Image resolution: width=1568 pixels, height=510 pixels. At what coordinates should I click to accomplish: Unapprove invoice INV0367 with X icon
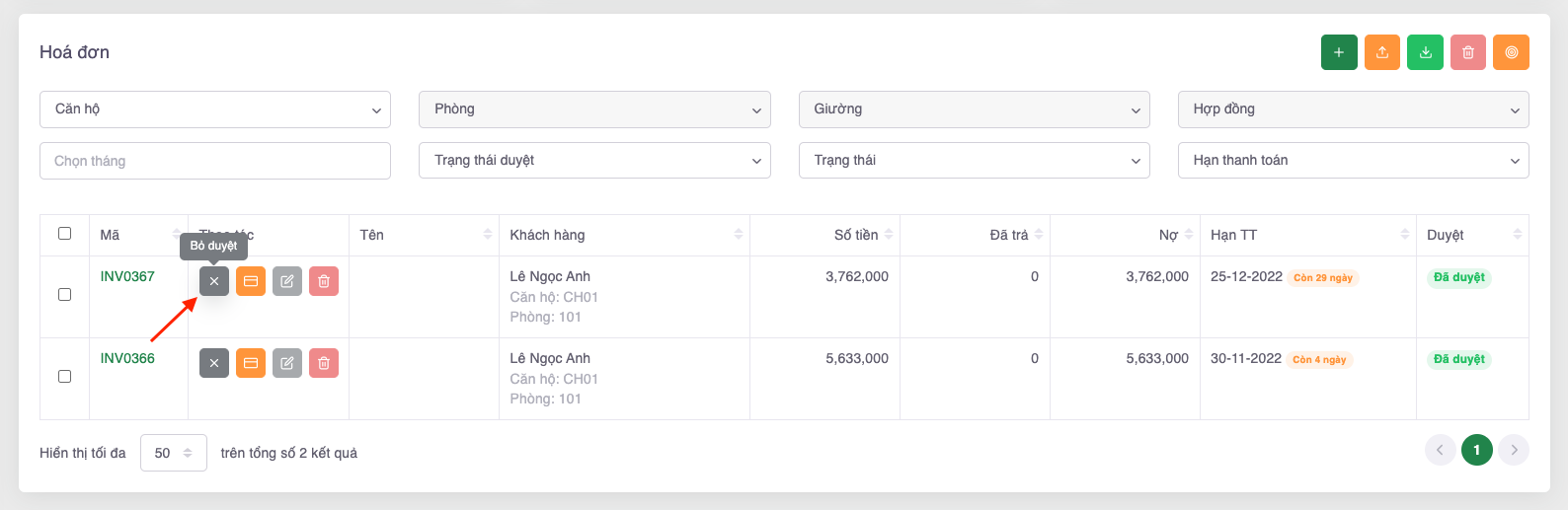[214, 281]
